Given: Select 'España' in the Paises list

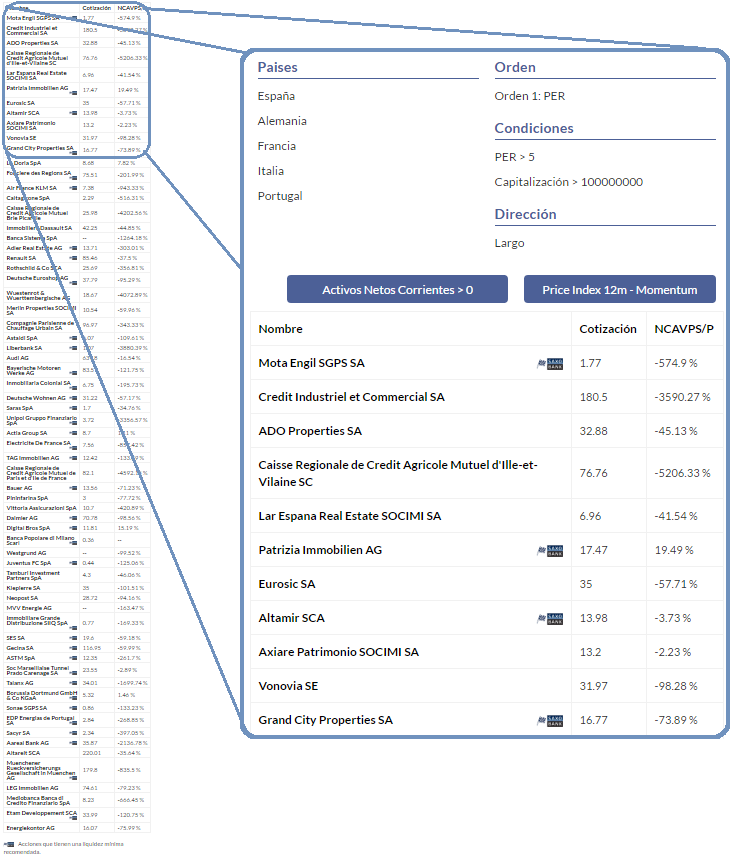Looking at the screenshot, I should (276, 96).
